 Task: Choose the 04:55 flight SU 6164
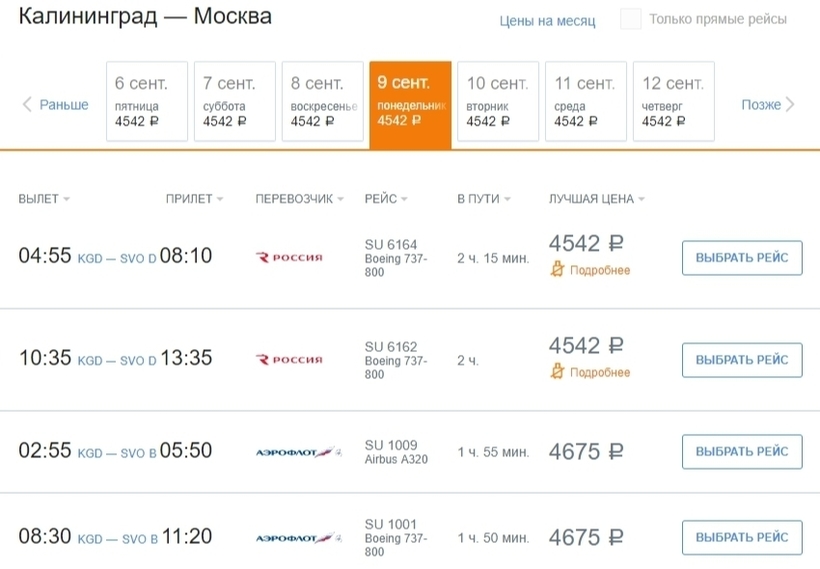[x=742, y=258]
